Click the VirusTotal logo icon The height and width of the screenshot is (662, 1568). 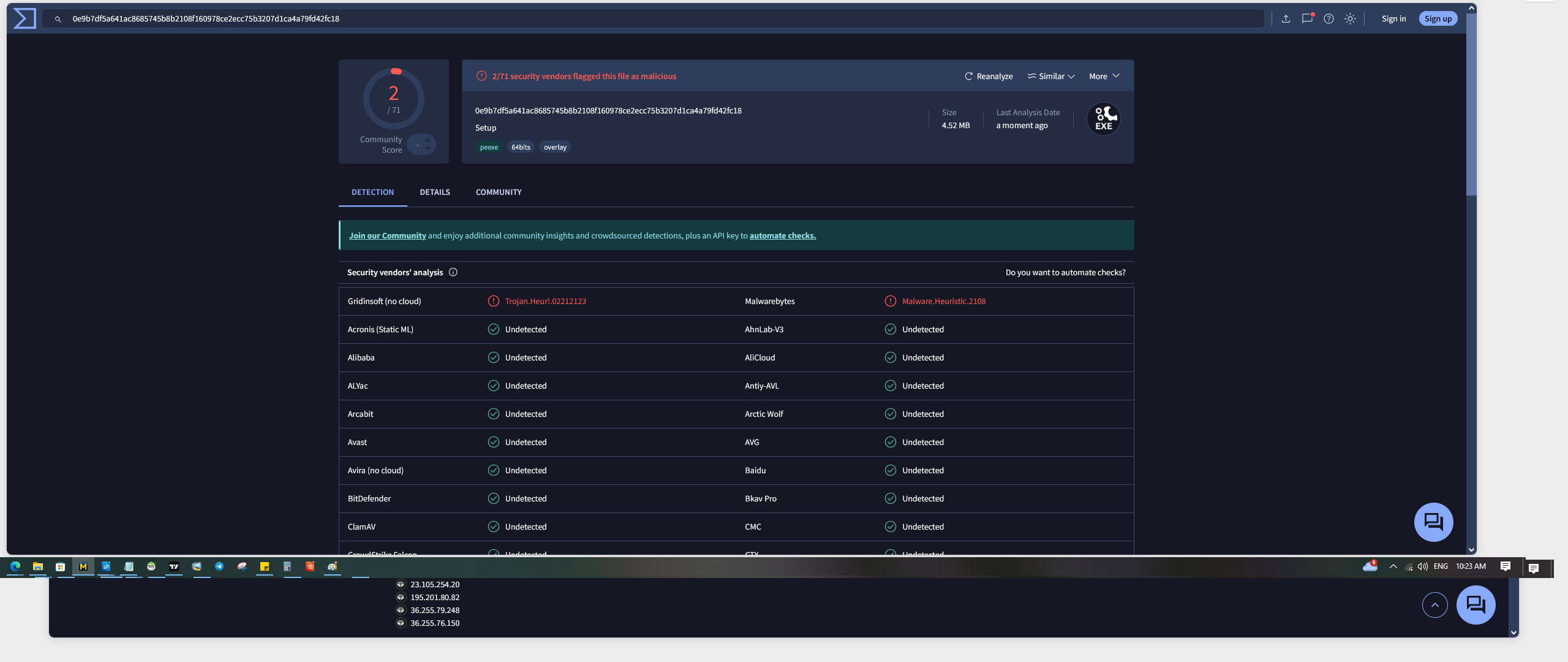click(x=24, y=18)
